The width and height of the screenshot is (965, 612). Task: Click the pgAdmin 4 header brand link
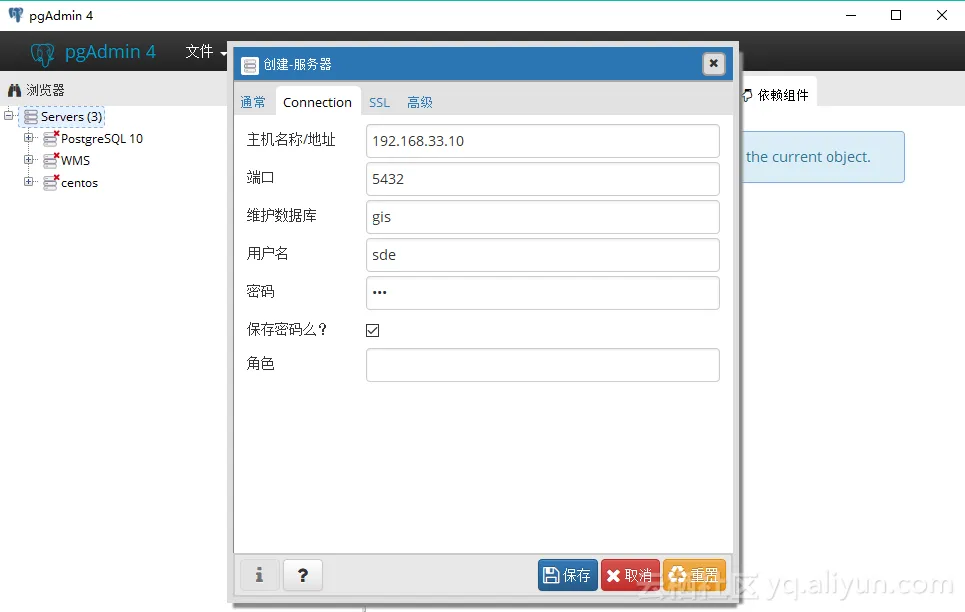pos(94,52)
